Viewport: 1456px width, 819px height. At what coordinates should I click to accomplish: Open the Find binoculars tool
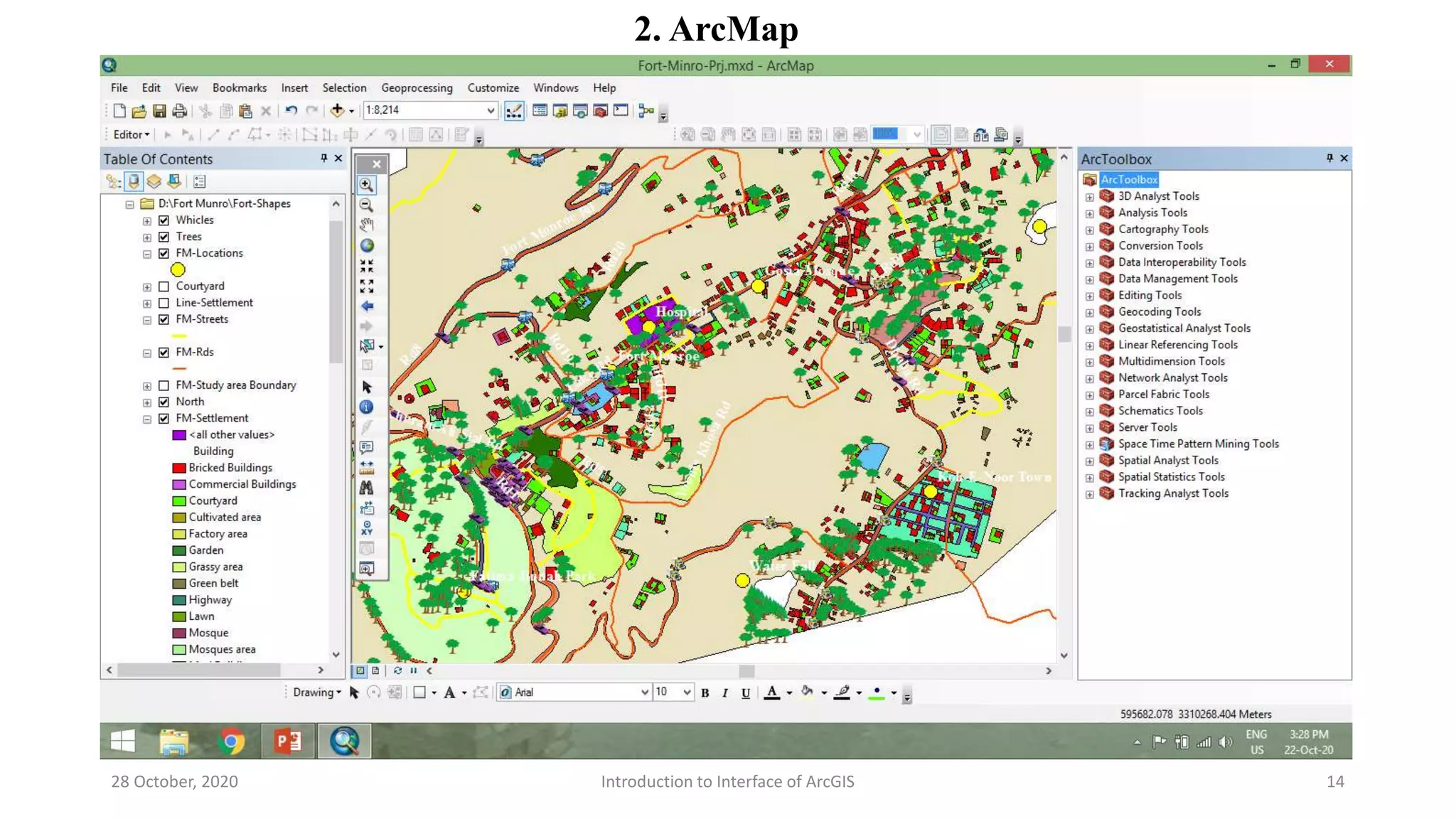coord(367,488)
